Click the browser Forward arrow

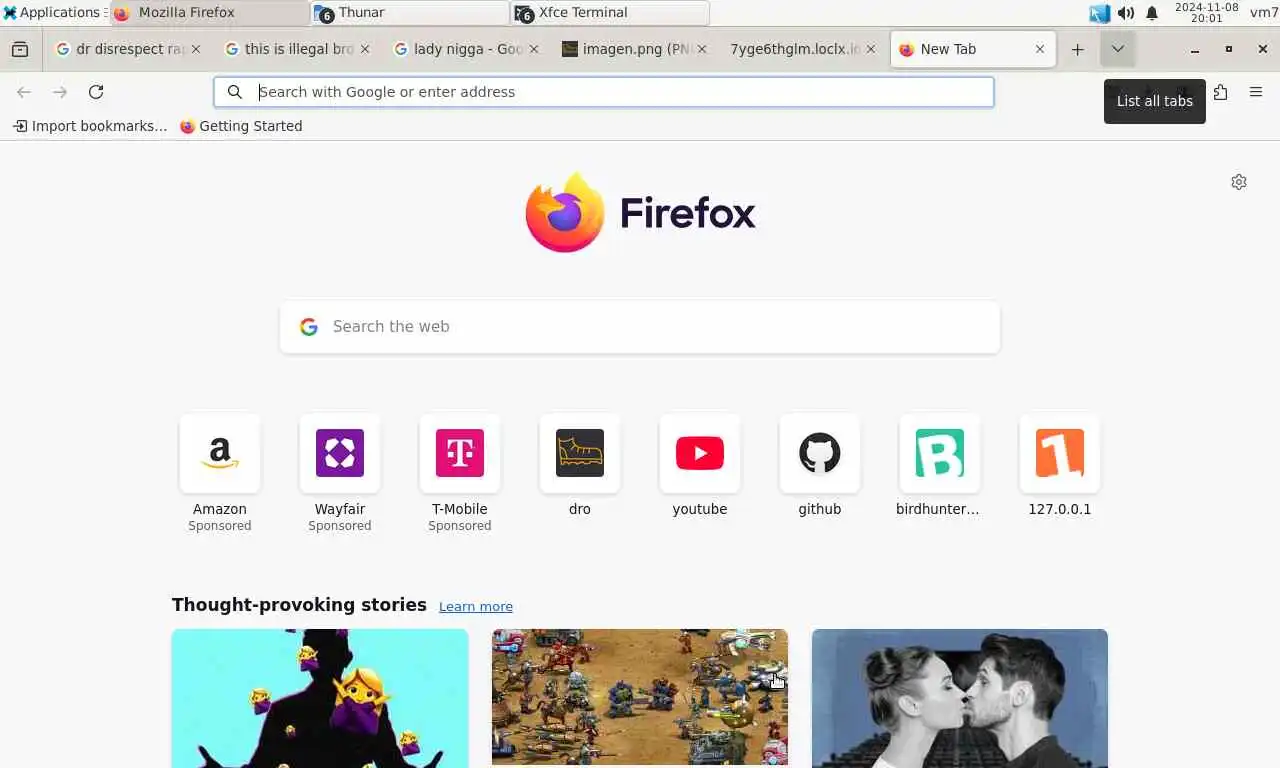(x=60, y=92)
